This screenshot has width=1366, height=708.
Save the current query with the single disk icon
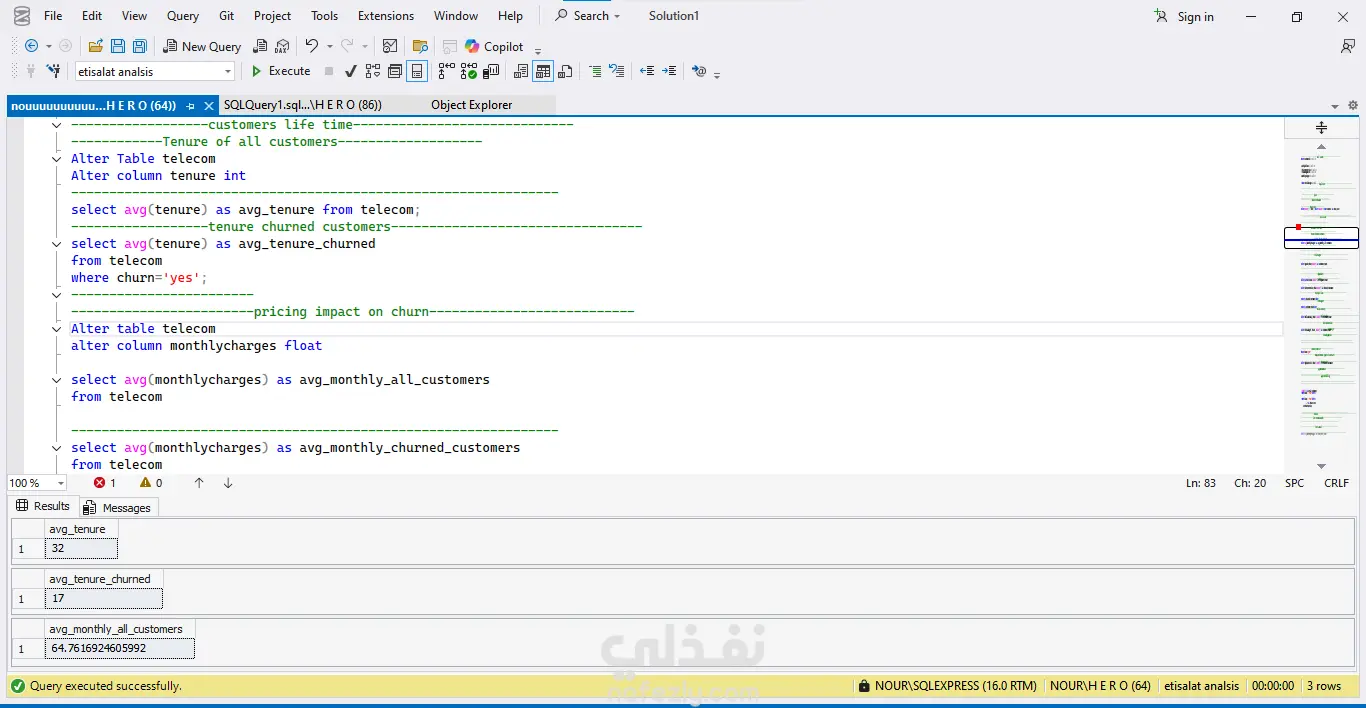point(118,46)
